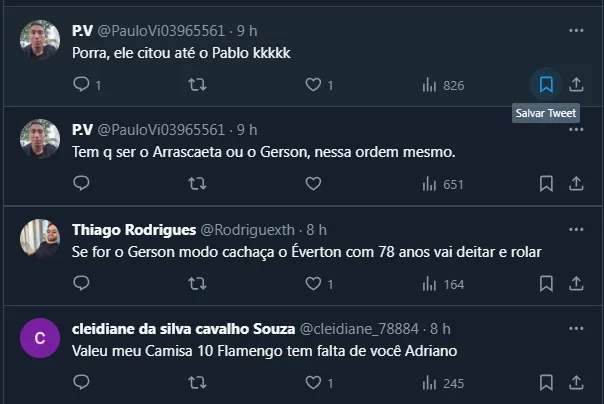This screenshot has width=604, height=404.
Task: Reply to cleidiane's tweet about Adriano
Action: pyautogui.click(x=82, y=383)
